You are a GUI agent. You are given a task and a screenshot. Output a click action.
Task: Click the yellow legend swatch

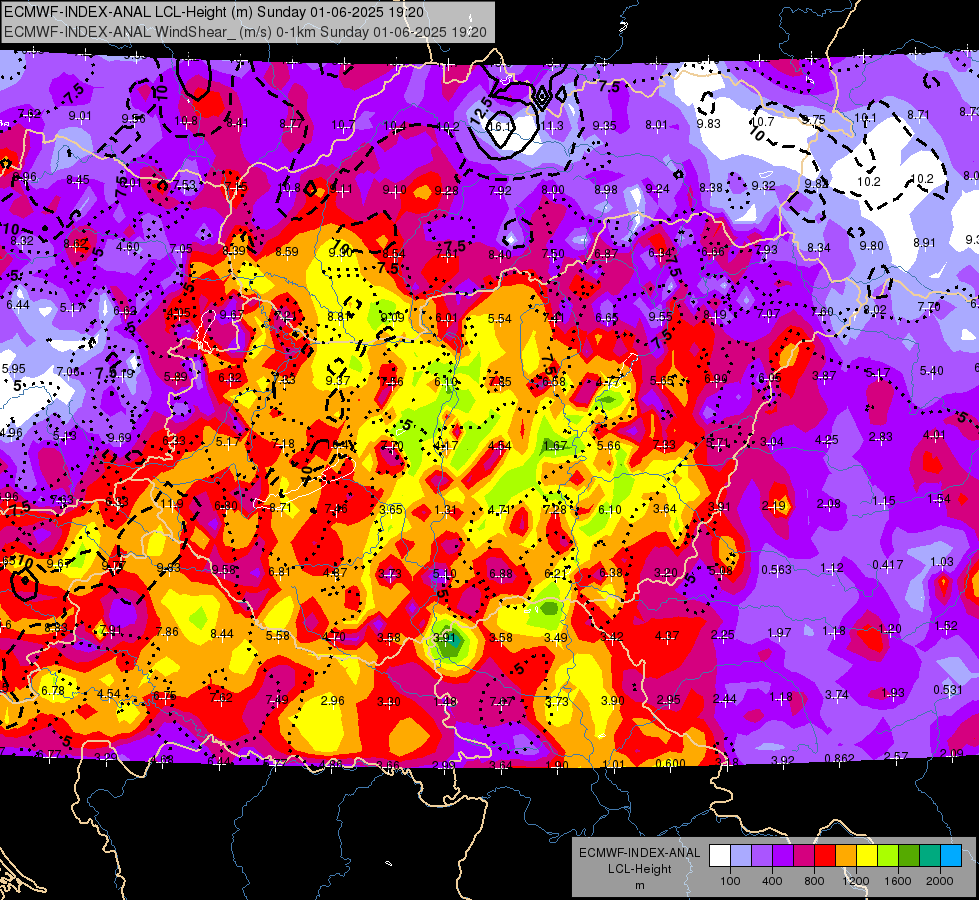click(867, 856)
